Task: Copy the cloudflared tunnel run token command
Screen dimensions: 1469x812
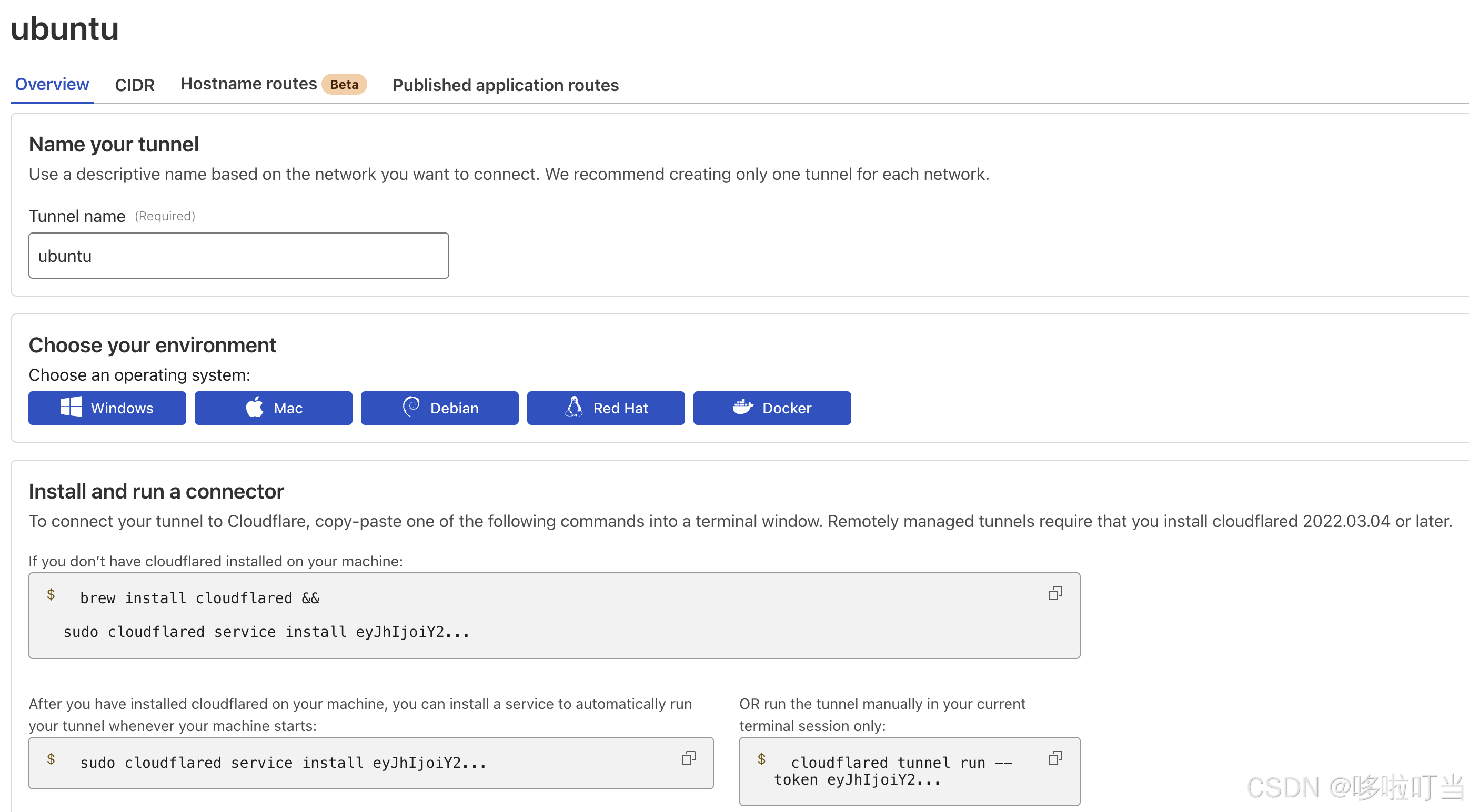Action: (x=1055, y=758)
